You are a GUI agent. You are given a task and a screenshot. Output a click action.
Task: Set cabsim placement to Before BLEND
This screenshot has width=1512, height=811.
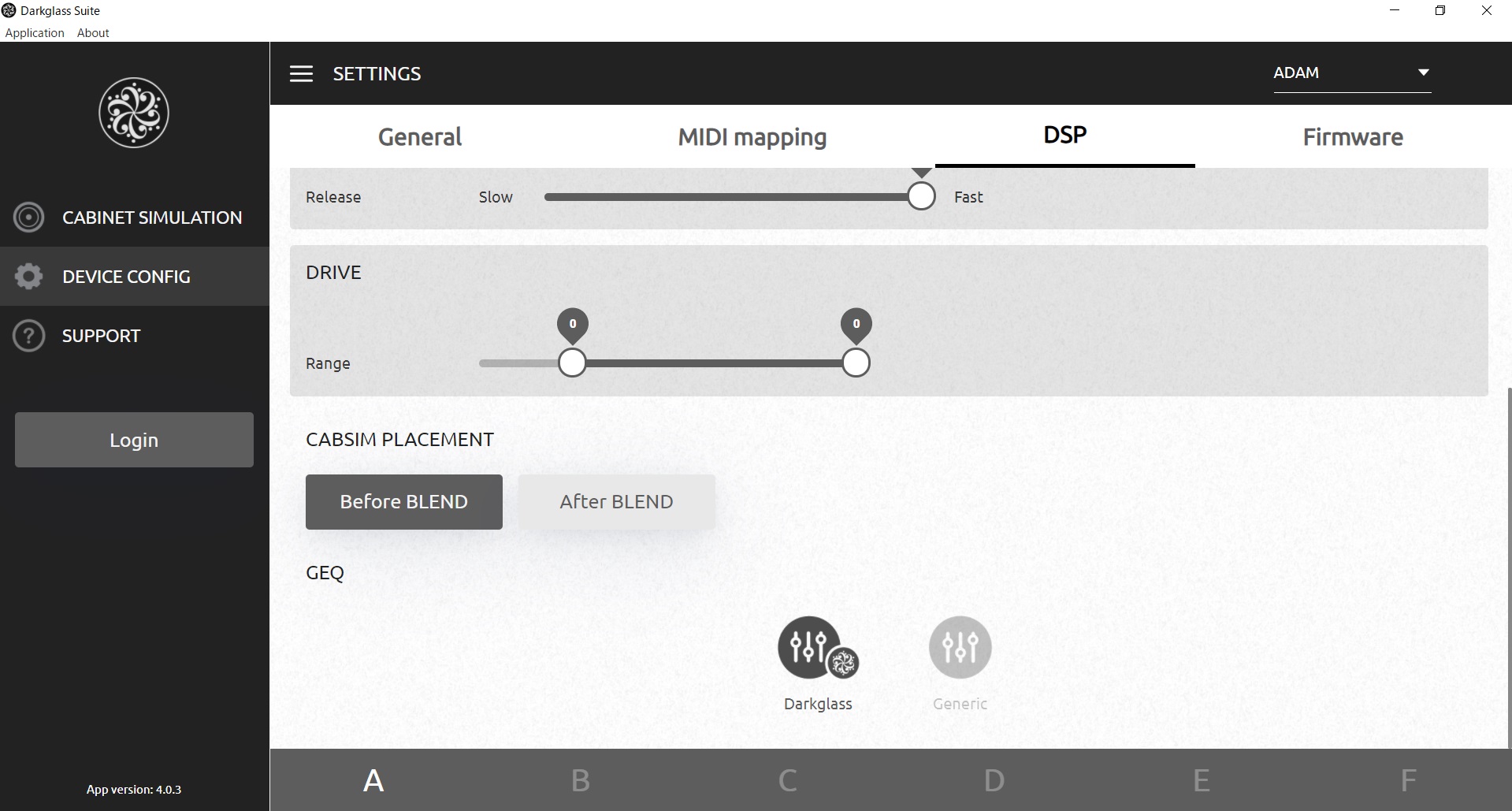pos(404,502)
